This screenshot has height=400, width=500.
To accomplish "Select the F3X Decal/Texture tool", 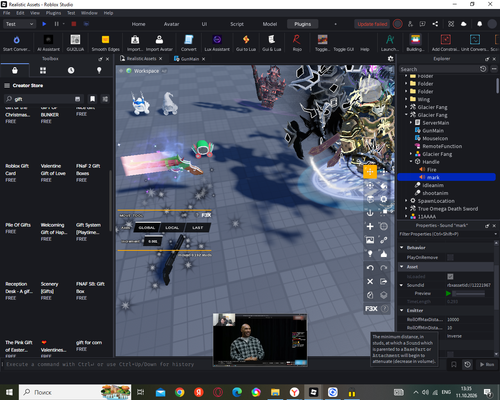I will pos(370,240).
